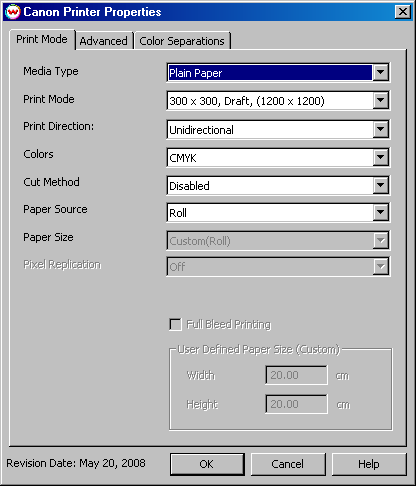Open Help for printer properties
Screen dimensions: 416x486
(369, 464)
